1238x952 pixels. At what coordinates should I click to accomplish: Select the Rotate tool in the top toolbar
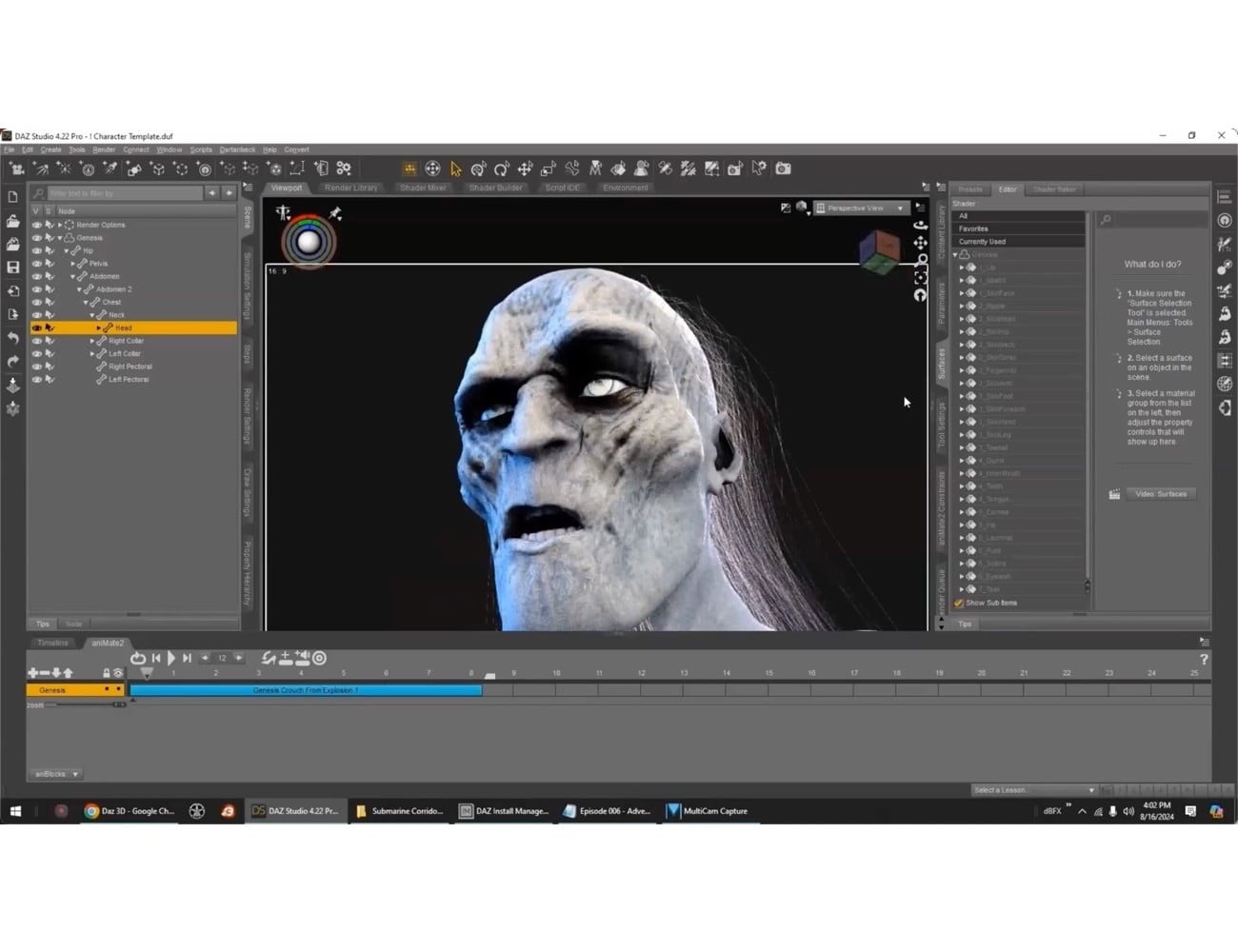pyautogui.click(x=502, y=169)
